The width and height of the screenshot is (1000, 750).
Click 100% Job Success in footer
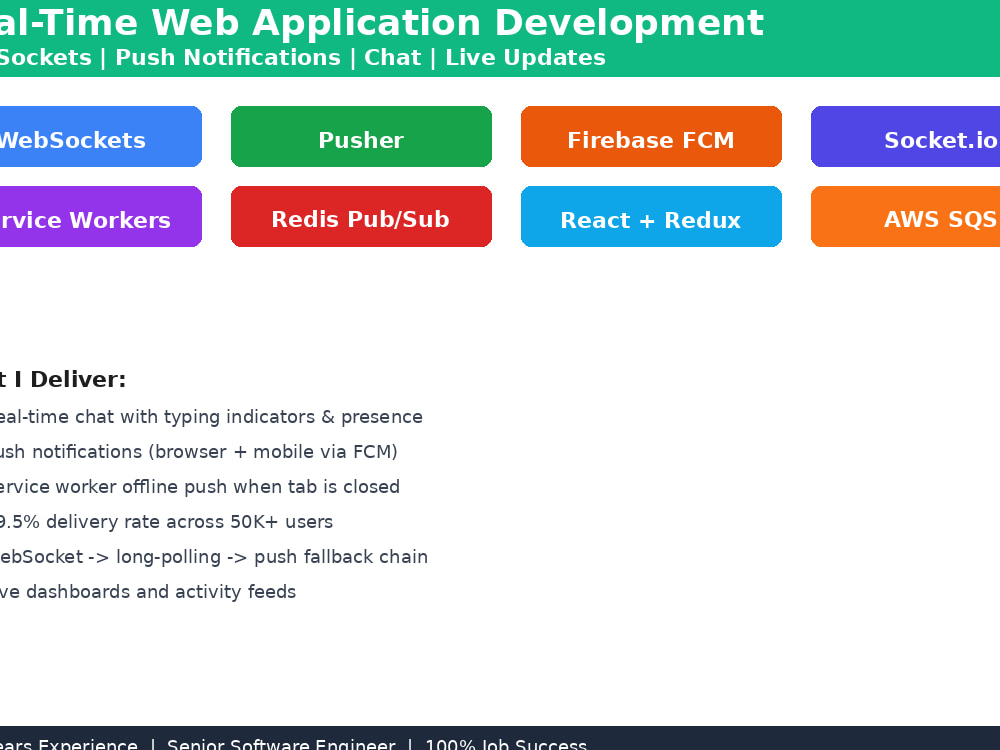(506, 744)
